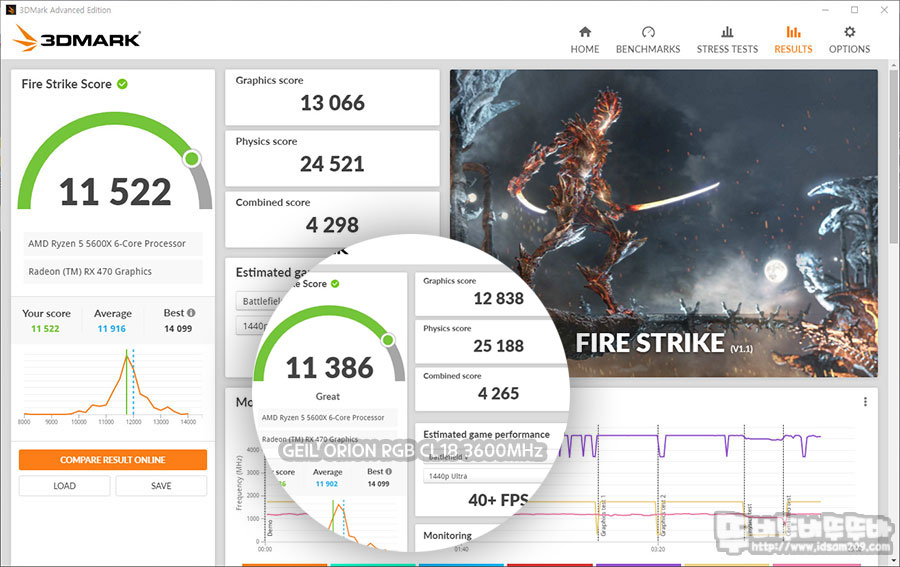Screen dimensions: 900x567
Task: Click the main score 11 522
Action: (x=115, y=192)
